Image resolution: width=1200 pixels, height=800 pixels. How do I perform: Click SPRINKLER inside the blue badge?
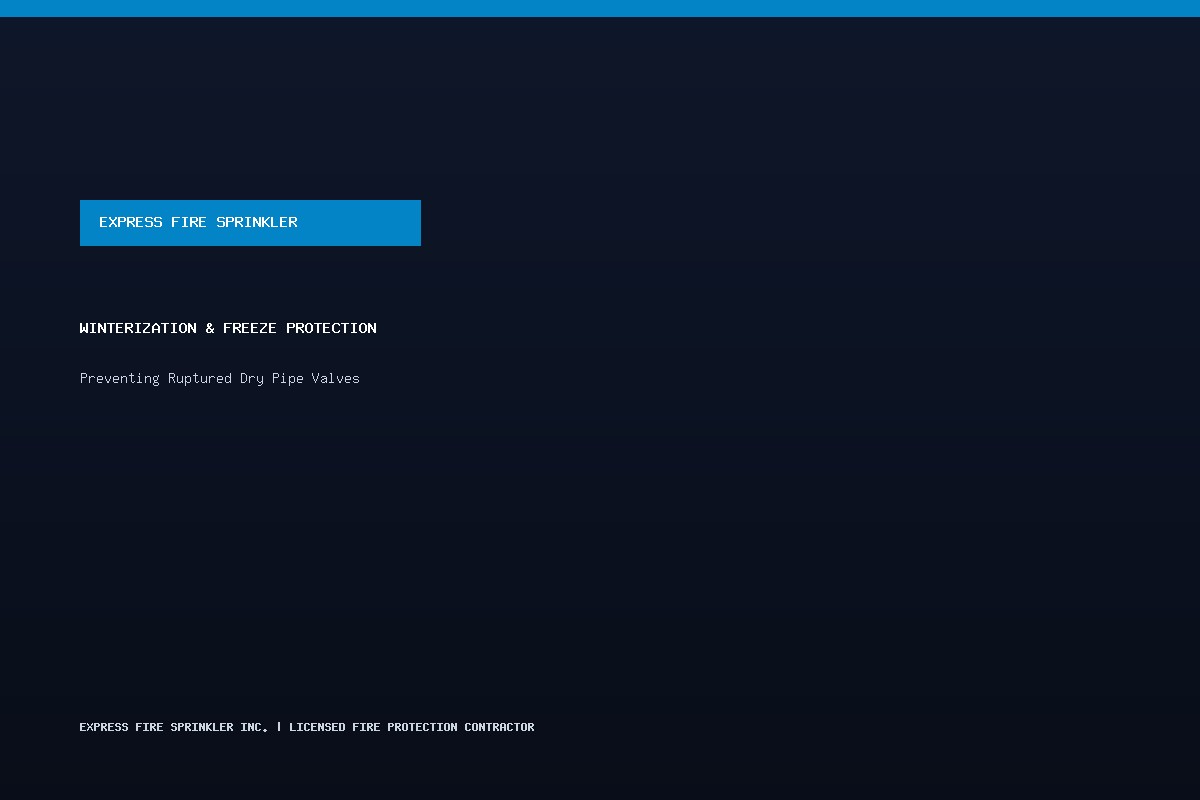click(x=257, y=222)
